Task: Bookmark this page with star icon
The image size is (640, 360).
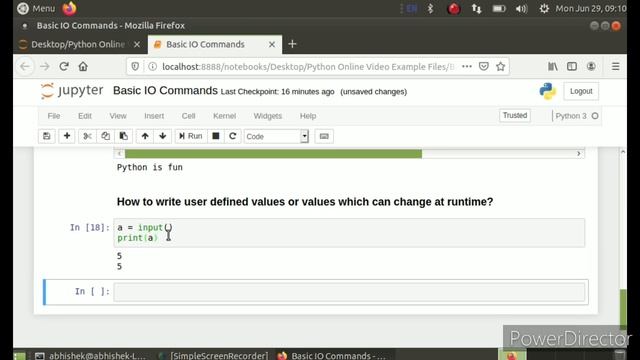Action: click(x=501, y=67)
